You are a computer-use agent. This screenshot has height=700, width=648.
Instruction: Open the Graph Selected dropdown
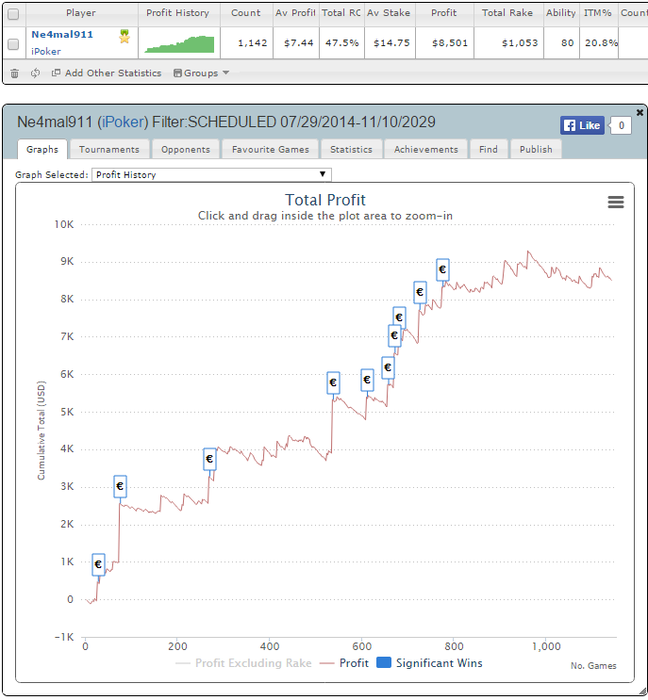pyautogui.click(x=211, y=175)
